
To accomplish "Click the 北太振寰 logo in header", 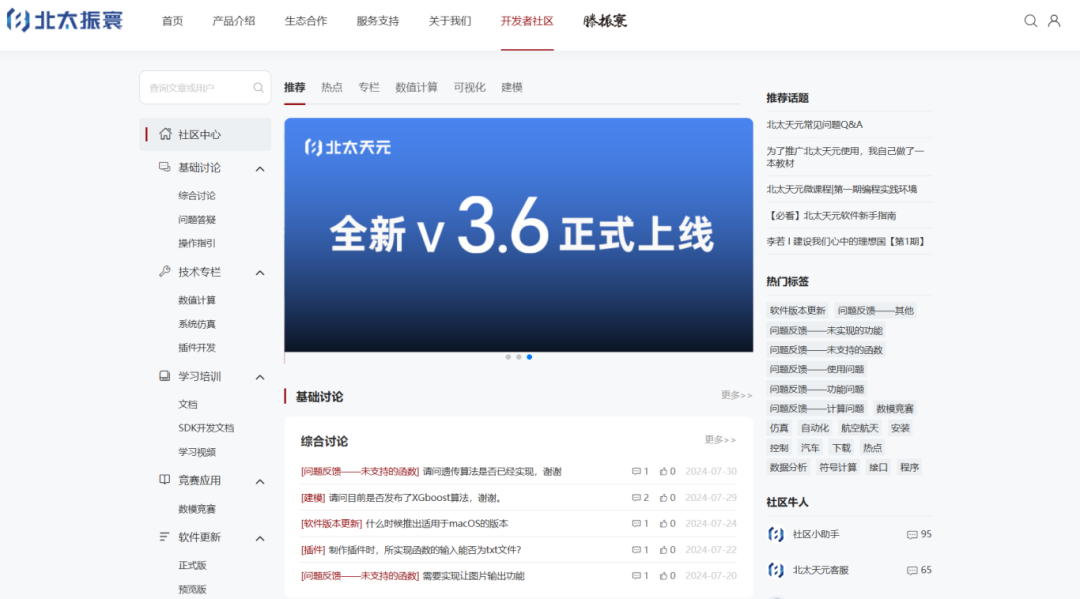I will coord(65,20).
